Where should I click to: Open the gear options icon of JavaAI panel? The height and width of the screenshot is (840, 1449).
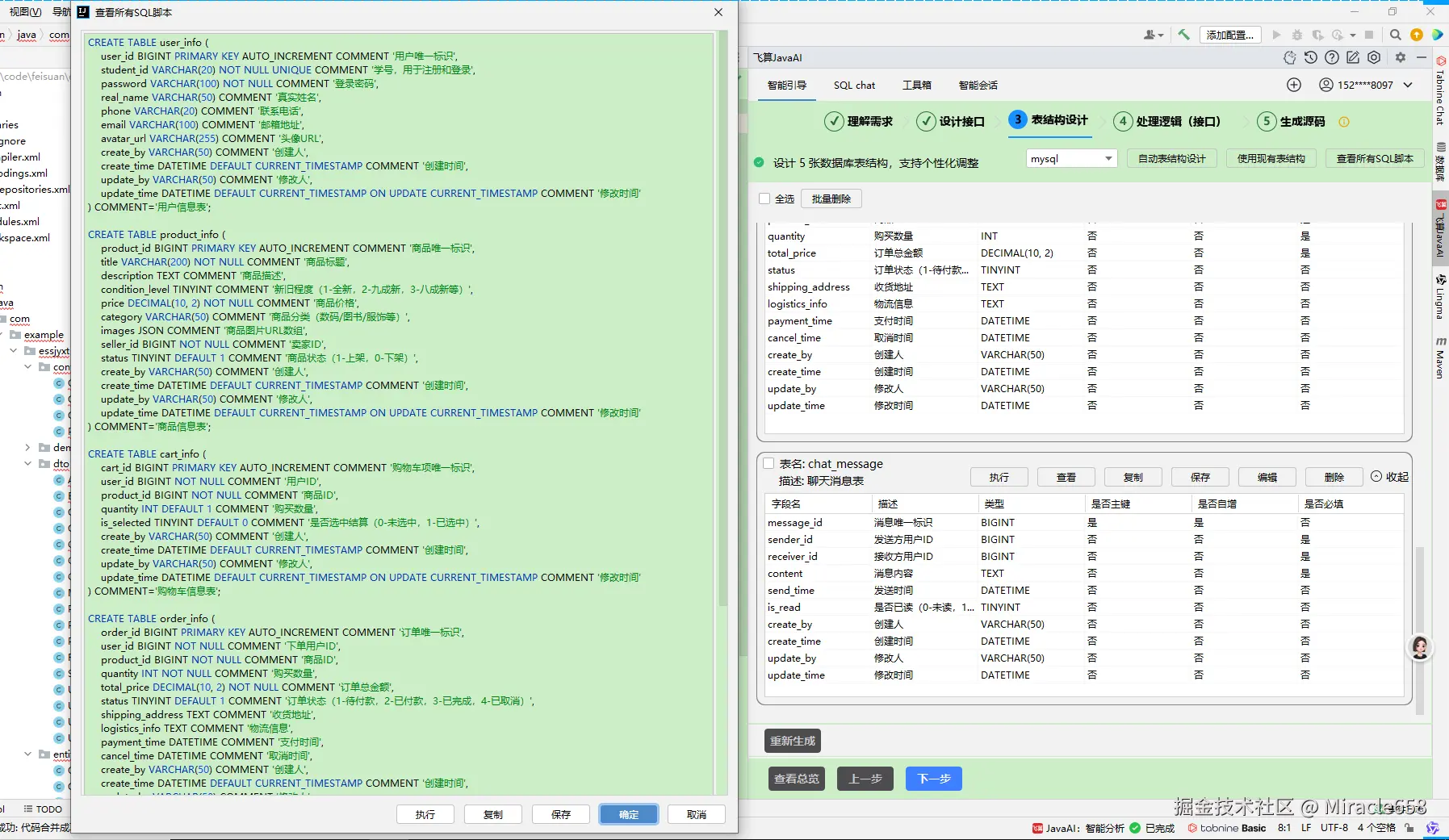coord(1401,57)
